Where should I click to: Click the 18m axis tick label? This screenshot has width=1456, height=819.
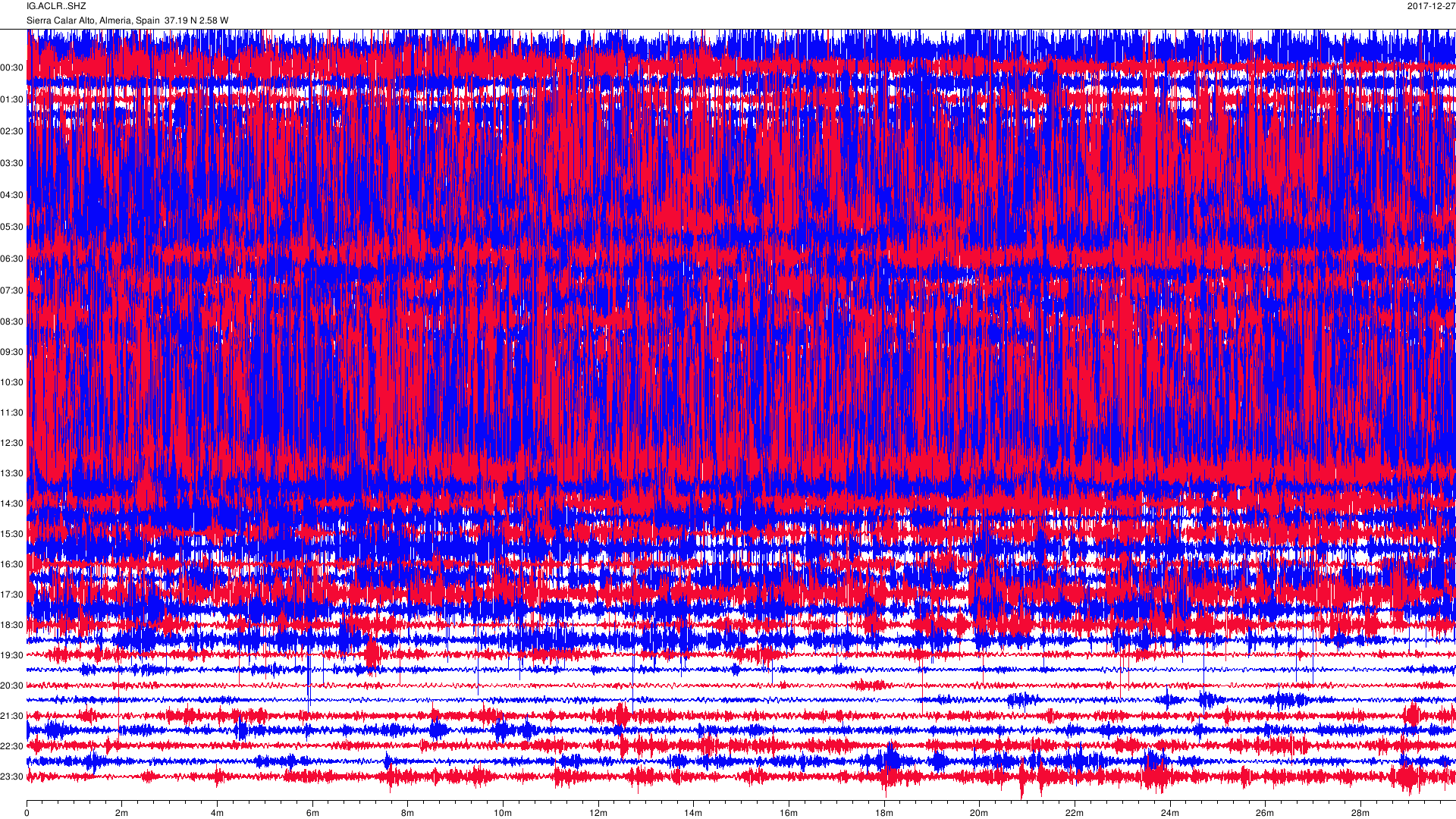[883, 813]
